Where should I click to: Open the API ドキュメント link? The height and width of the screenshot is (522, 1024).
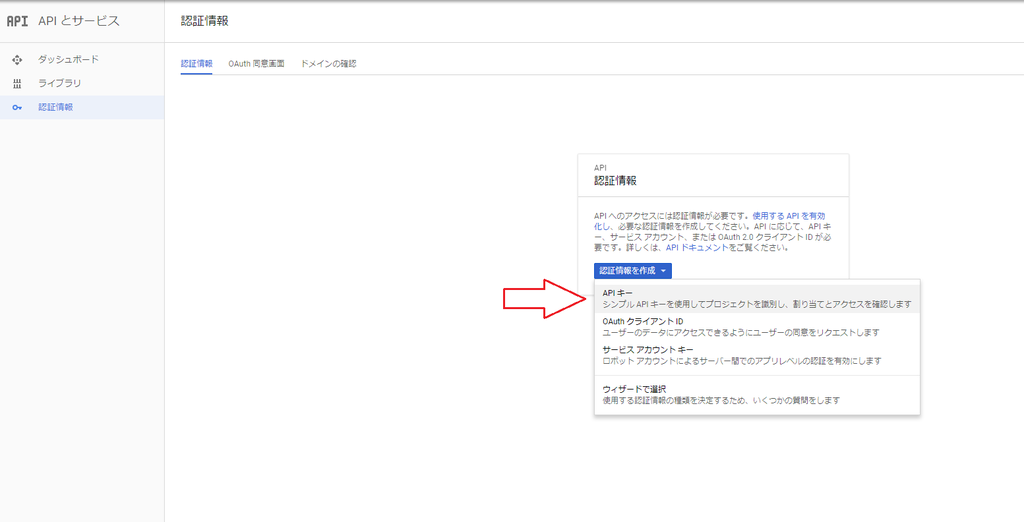[x=697, y=248]
